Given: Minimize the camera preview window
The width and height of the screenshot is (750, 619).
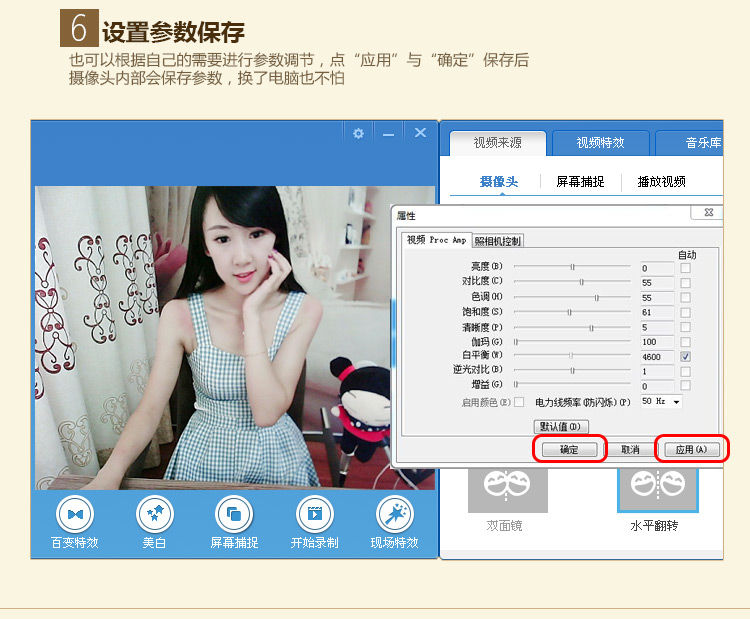Looking at the screenshot, I should [x=388, y=133].
